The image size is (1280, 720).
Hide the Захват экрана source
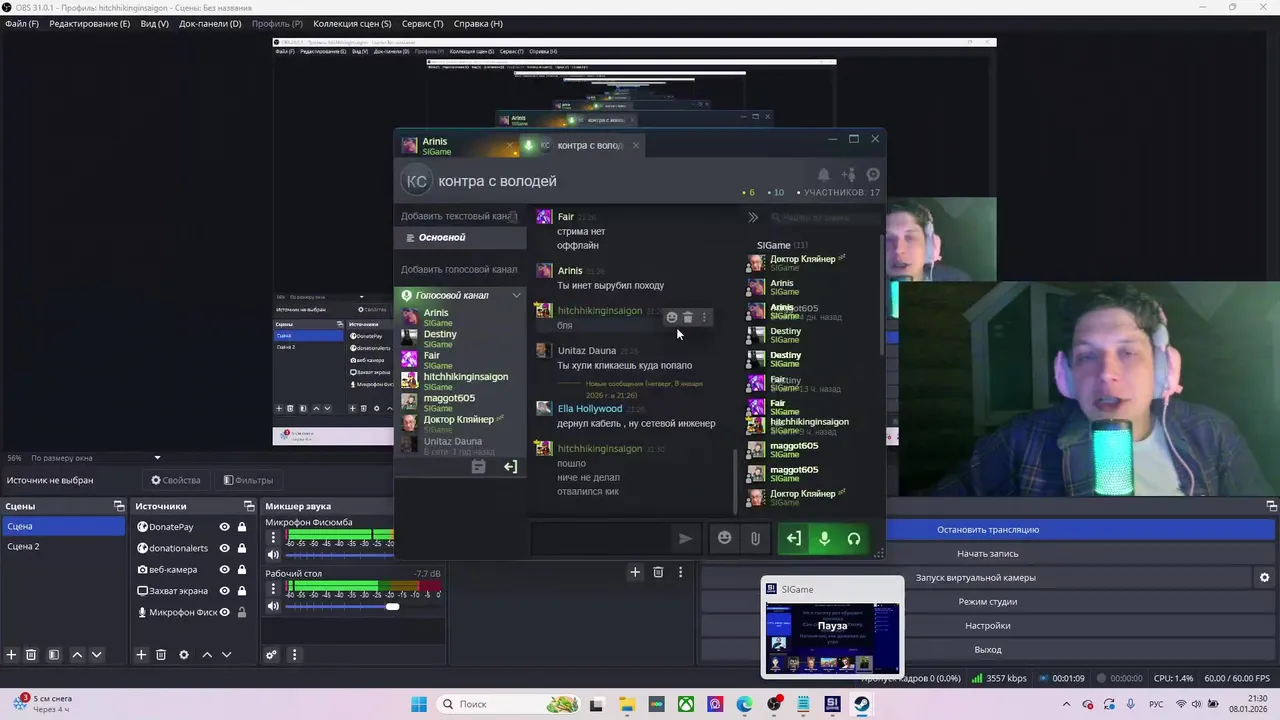(224, 591)
